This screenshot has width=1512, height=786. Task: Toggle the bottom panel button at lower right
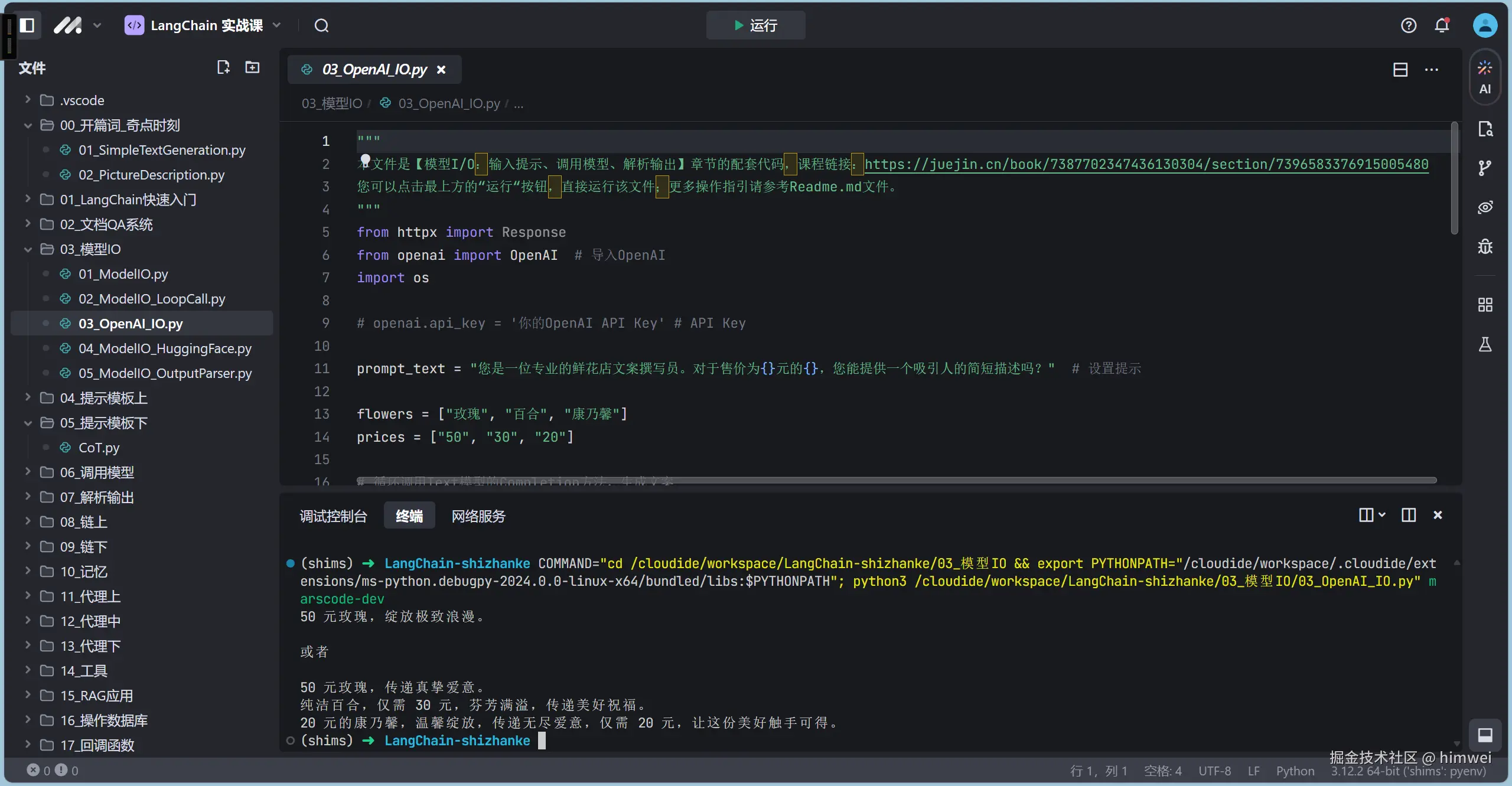click(1485, 735)
